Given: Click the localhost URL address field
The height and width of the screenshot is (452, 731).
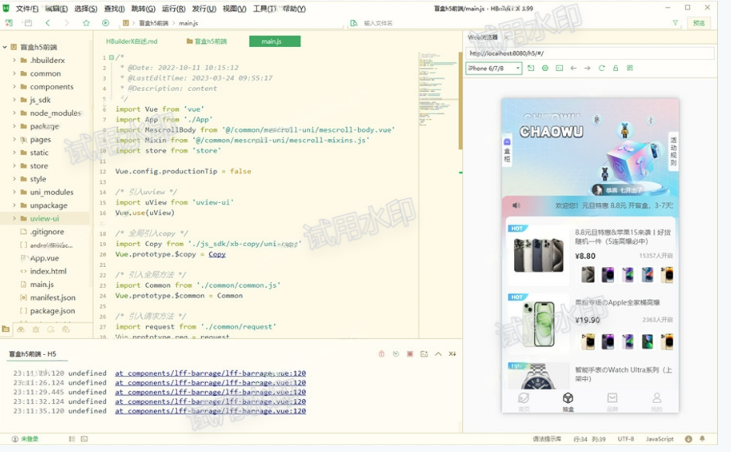Looking at the screenshot, I should point(588,53).
